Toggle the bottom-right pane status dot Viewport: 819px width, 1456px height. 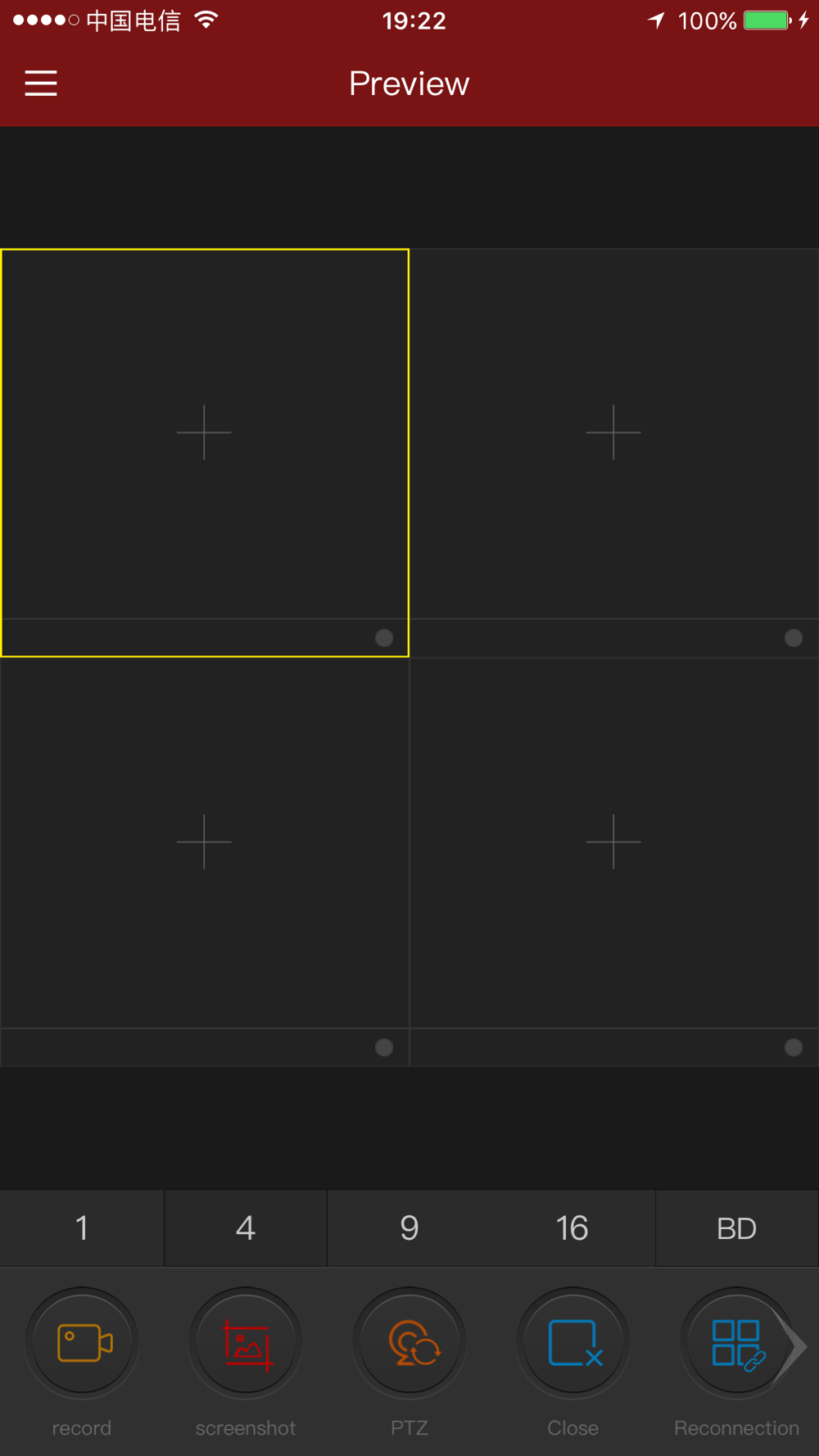point(794,1047)
